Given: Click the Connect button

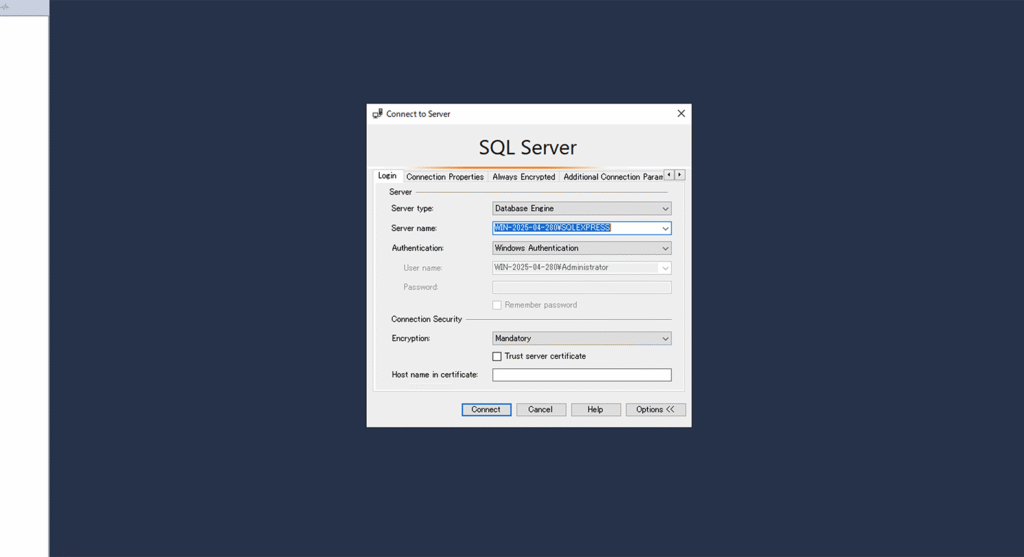Looking at the screenshot, I should click(x=486, y=409).
